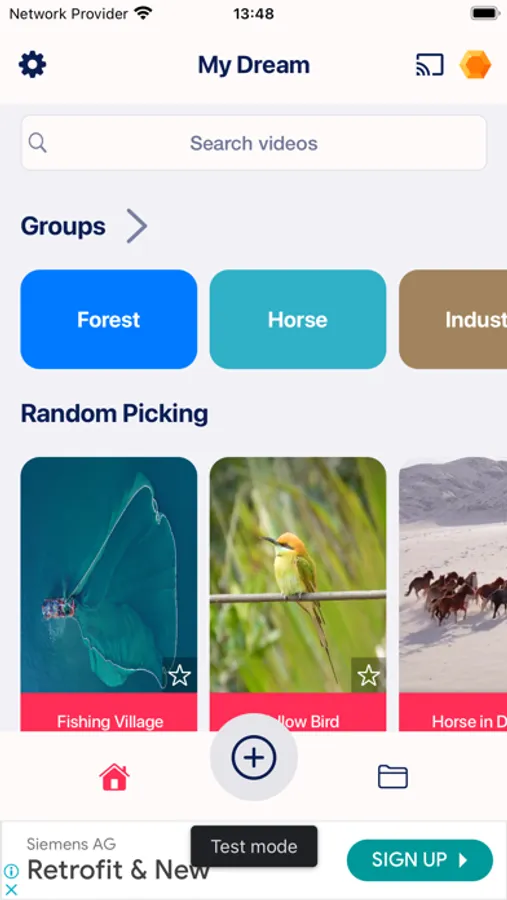Go to the Home tab
Viewport: 507px width, 900px height.
114,777
